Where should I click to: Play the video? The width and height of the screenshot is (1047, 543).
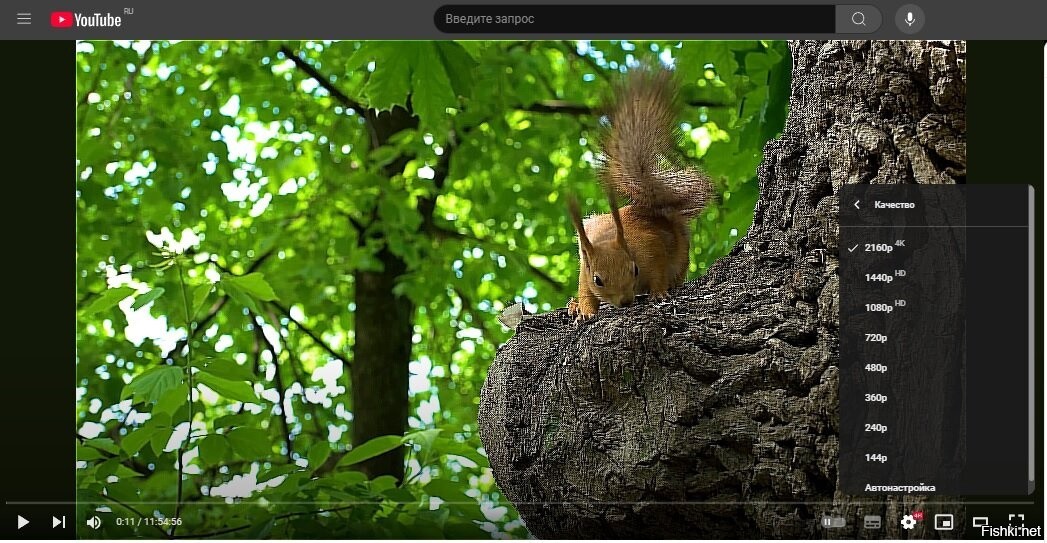click(x=23, y=522)
